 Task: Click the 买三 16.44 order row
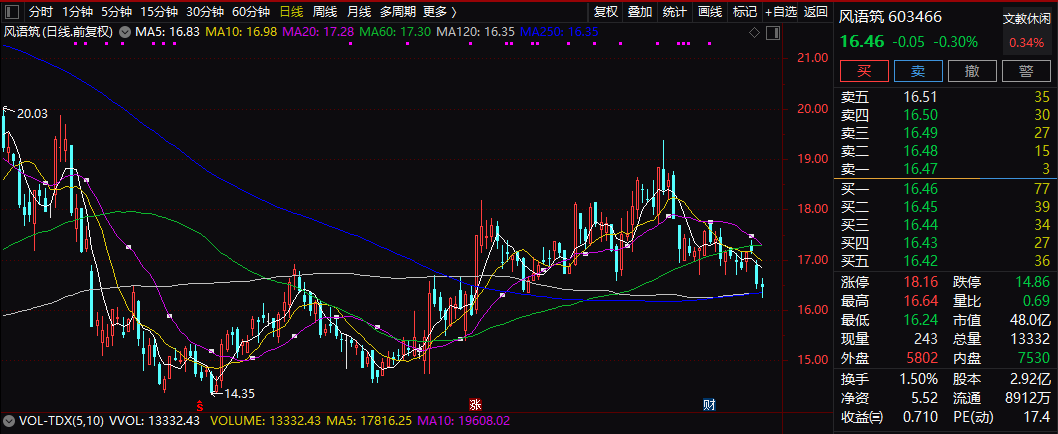point(945,225)
